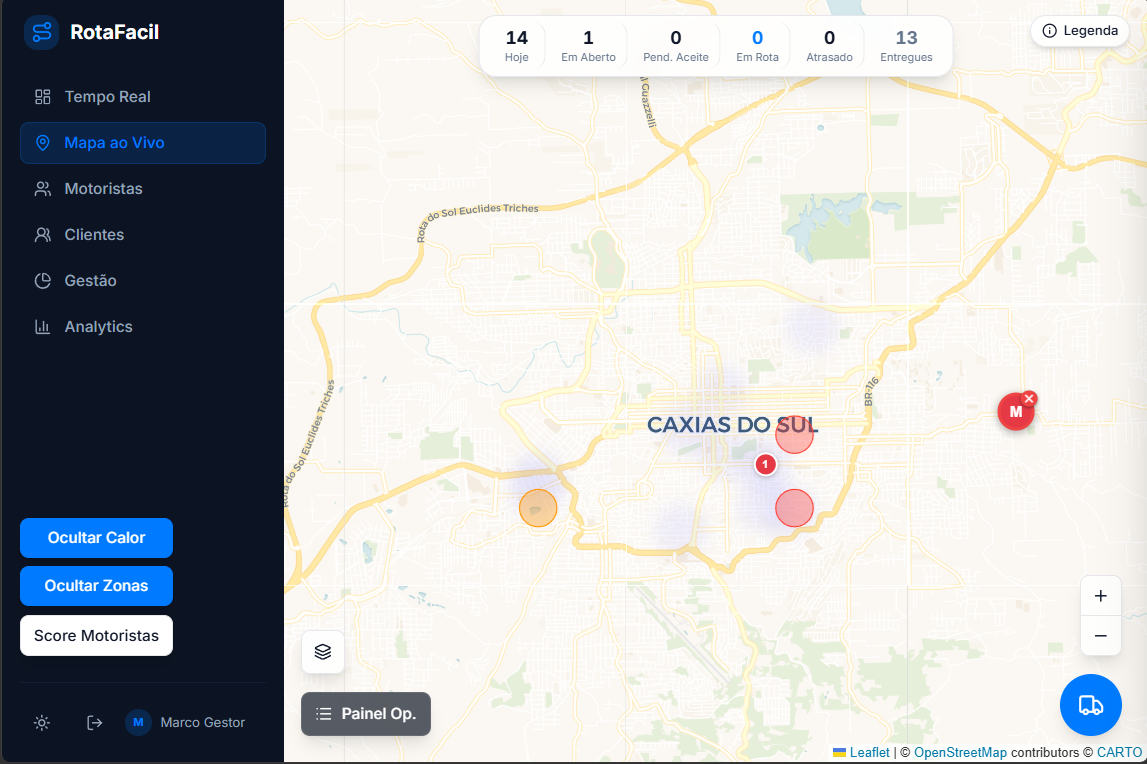
Task: Zoom out on the map
Action: (x=1100, y=635)
